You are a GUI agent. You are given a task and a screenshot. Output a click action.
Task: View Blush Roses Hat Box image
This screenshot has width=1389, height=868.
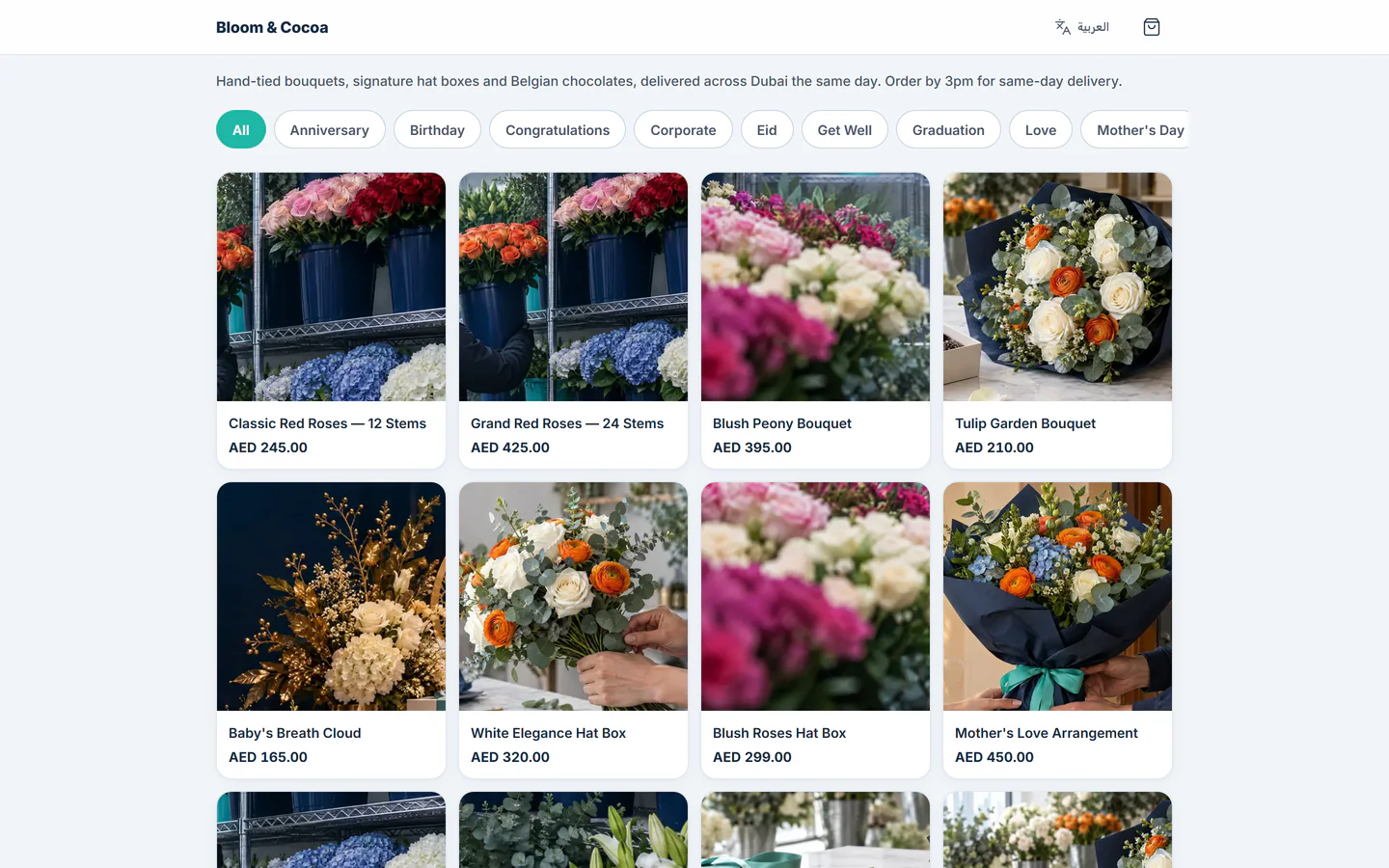[x=815, y=596]
